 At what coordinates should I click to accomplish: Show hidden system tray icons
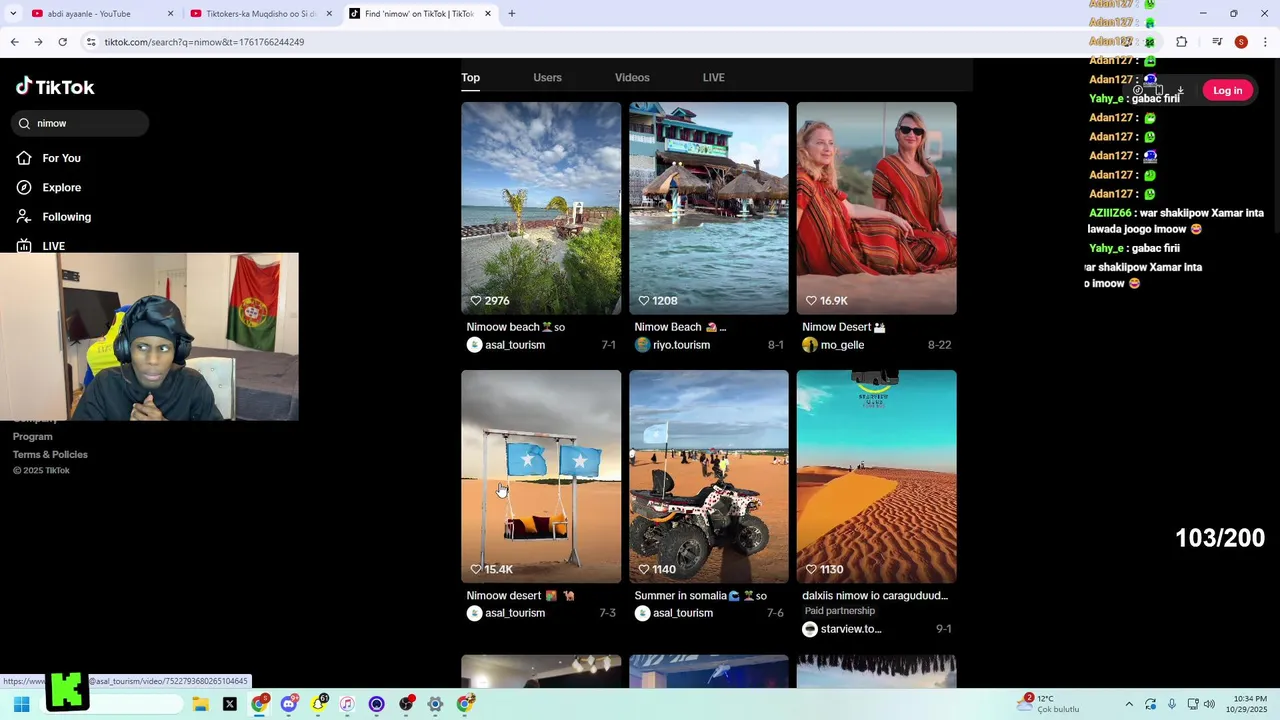coord(1129,704)
